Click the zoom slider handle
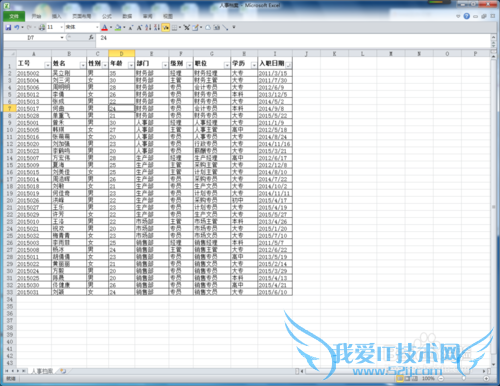The image size is (500, 386). pos(464,378)
